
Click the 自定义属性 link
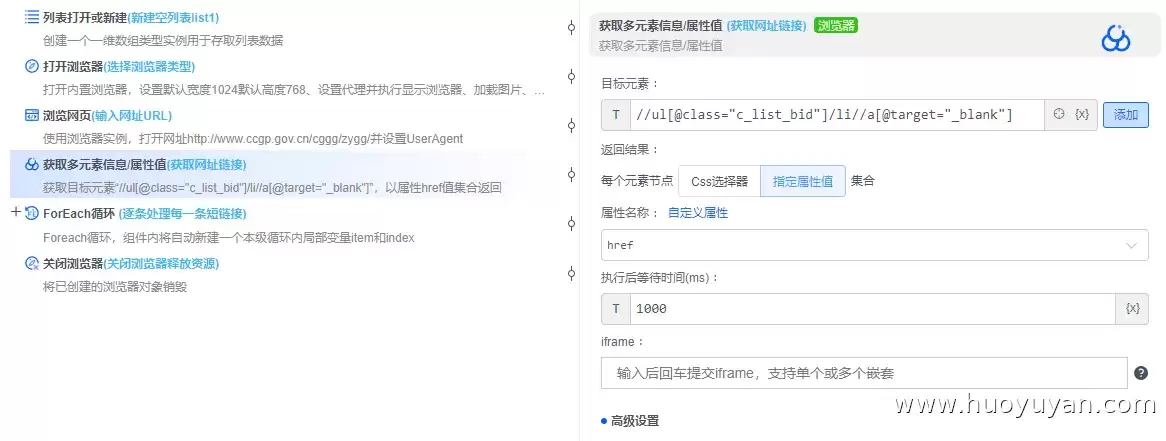pyautogui.click(x=698, y=213)
